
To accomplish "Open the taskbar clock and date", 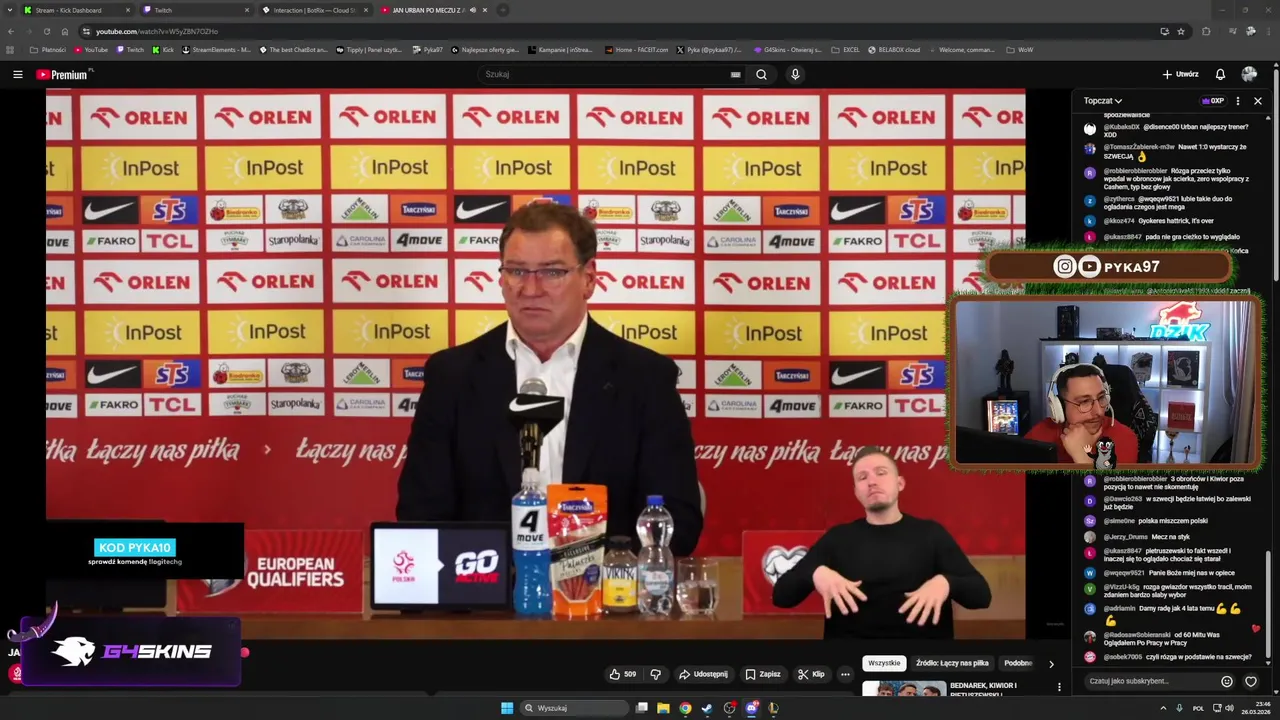I will tap(1255, 708).
